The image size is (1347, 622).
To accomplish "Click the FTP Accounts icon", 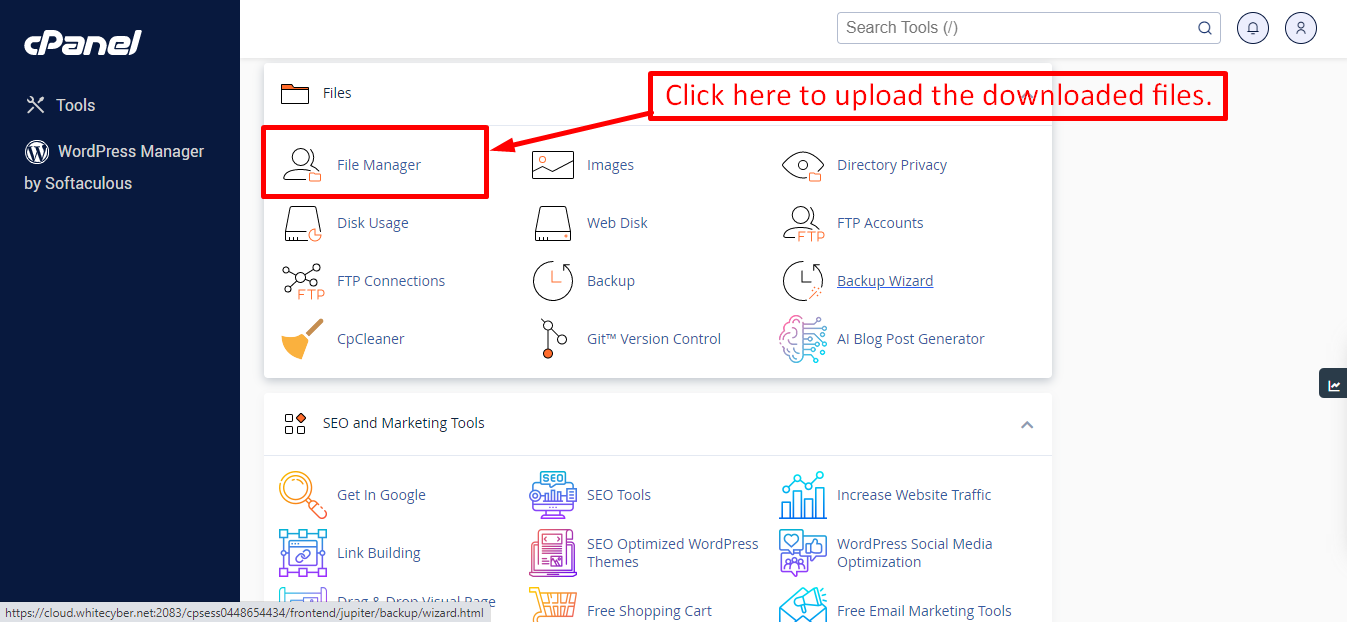I will tap(802, 223).
